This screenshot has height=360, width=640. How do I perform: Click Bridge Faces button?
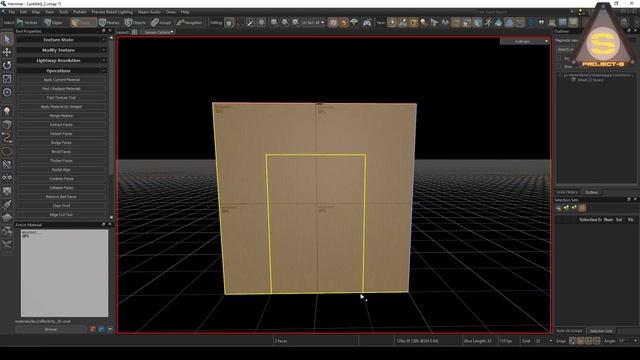pyautogui.click(x=62, y=142)
